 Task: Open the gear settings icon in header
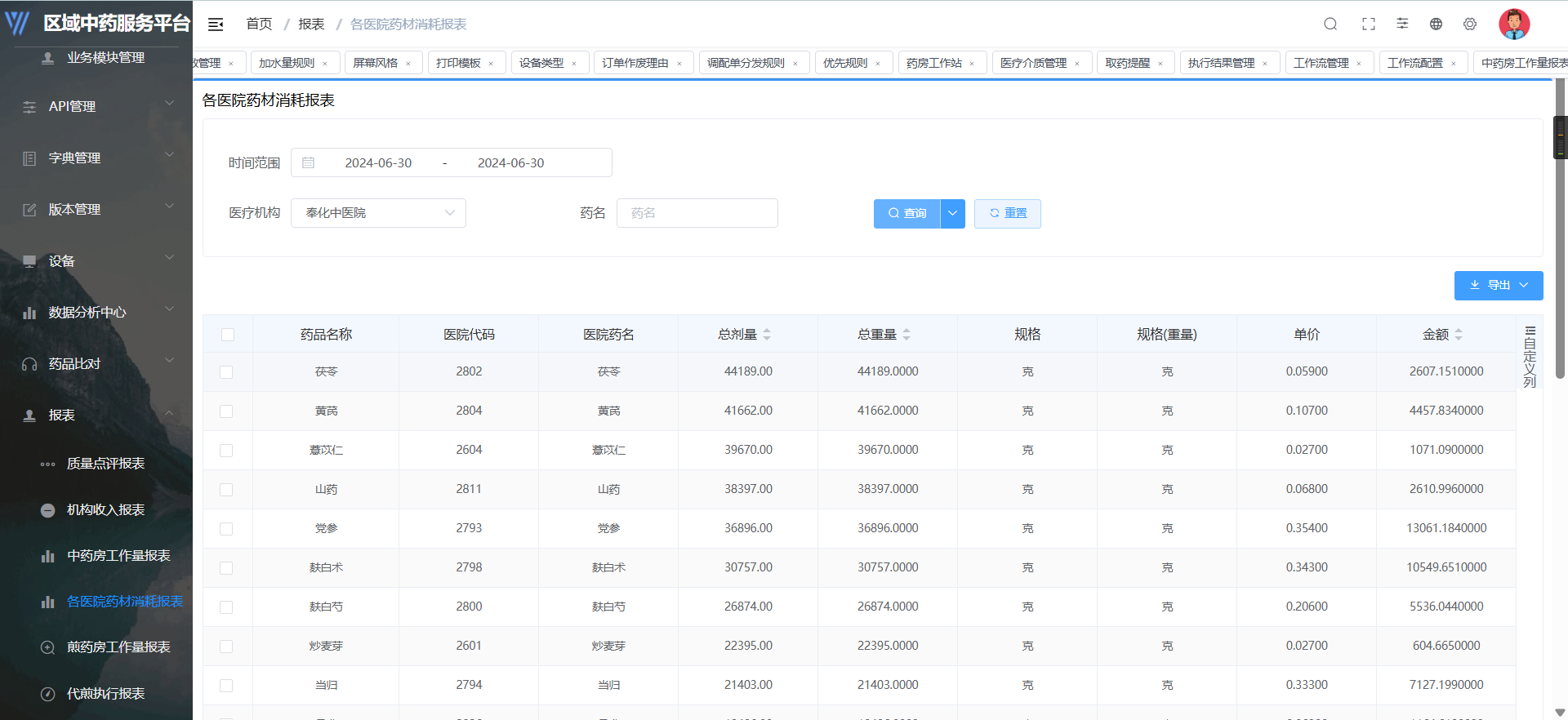(1470, 24)
